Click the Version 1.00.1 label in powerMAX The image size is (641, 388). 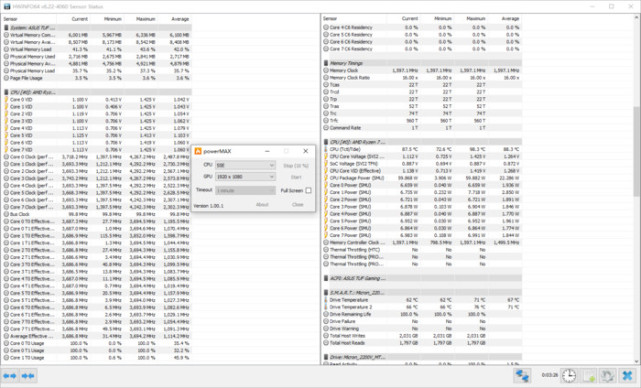coord(208,206)
